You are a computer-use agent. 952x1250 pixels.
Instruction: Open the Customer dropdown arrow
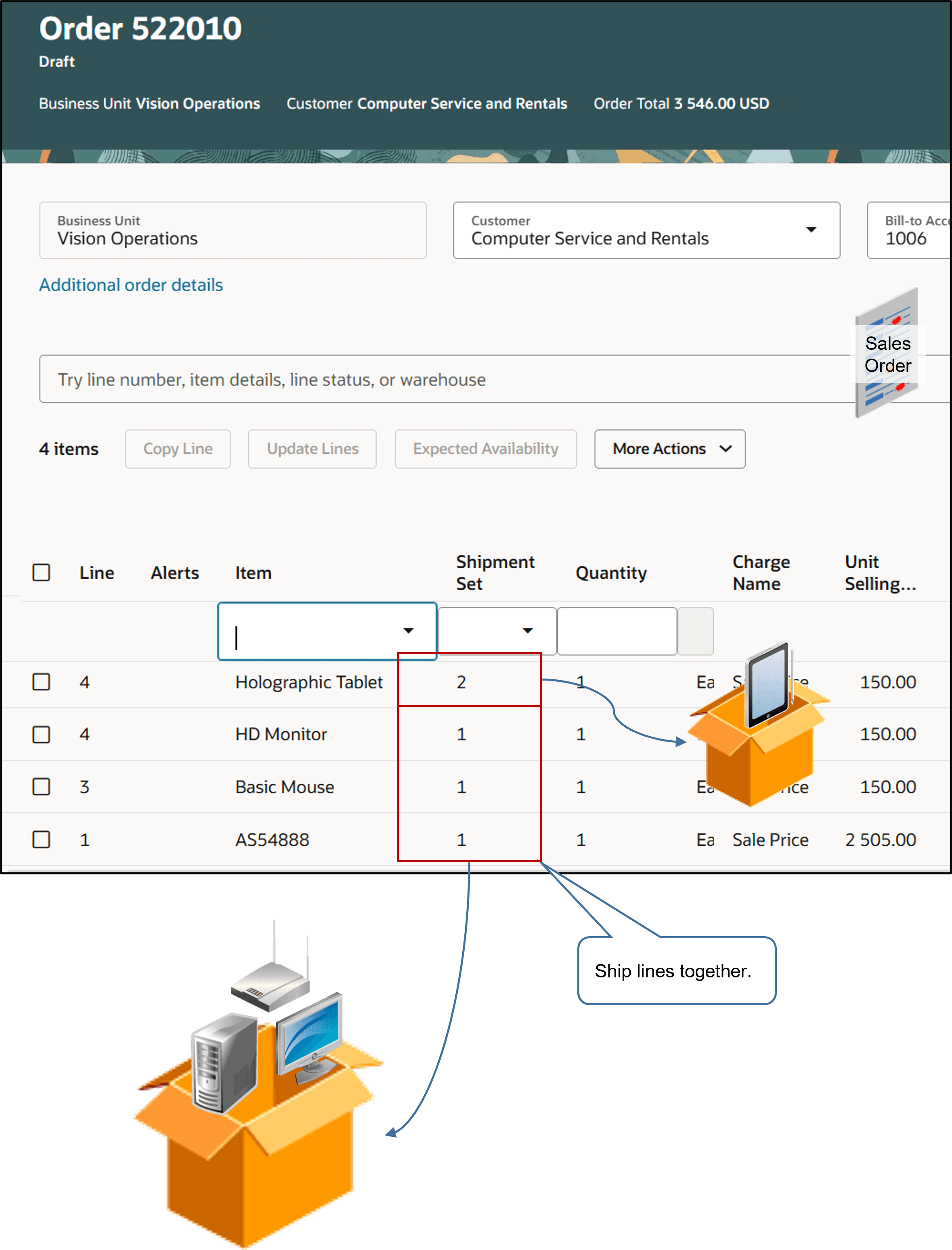click(x=812, y=230)
